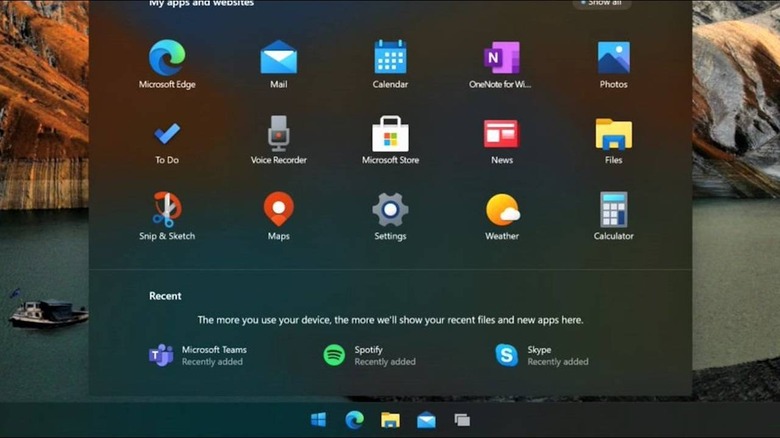Open recently added Spotify
This screenshot has height=438, width=780.
click(x=369, y=355)
